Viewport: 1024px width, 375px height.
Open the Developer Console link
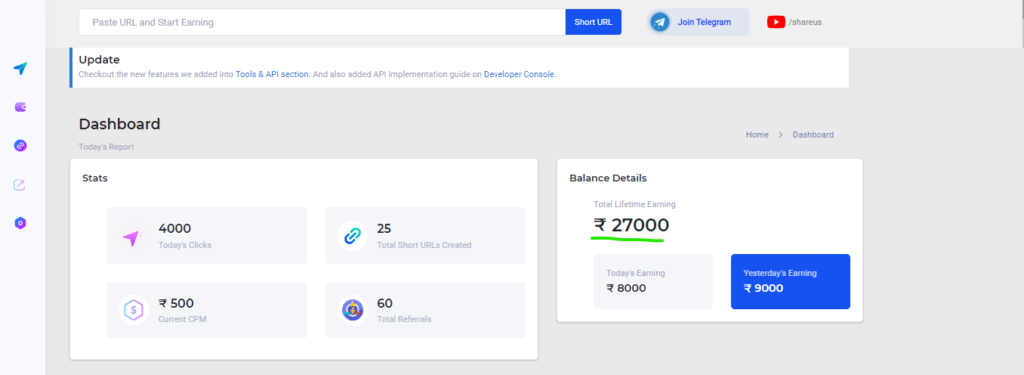click(519, 74)
